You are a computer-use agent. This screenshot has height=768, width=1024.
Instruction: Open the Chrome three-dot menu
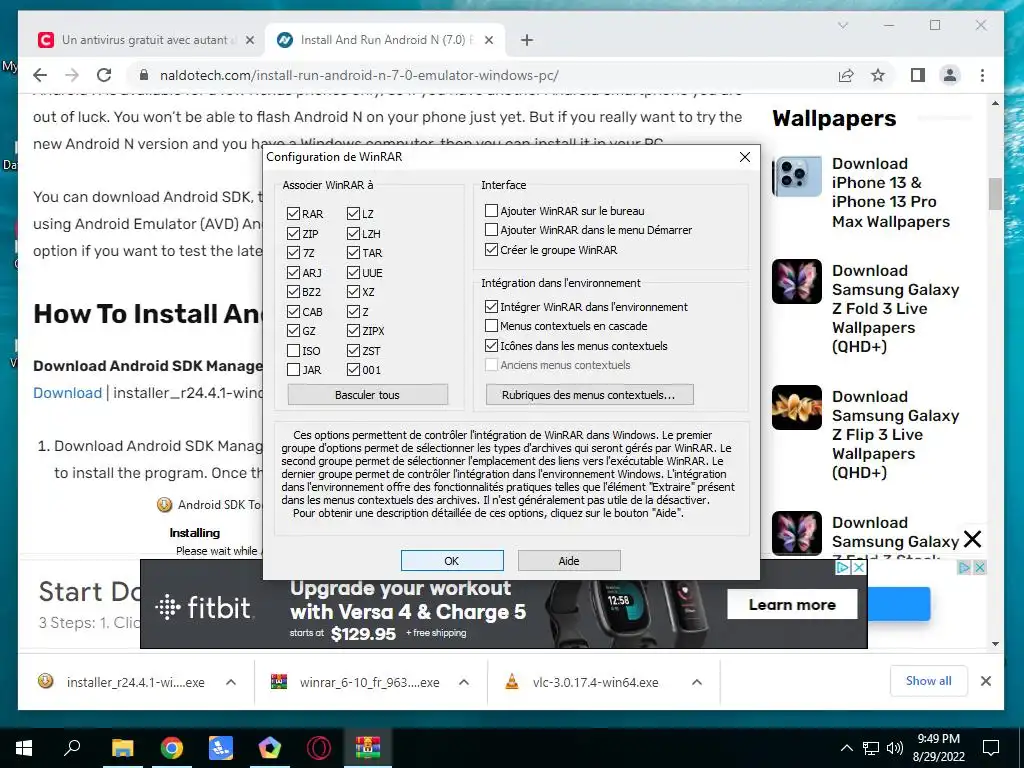pyautogui.click(x=982, y=75)
